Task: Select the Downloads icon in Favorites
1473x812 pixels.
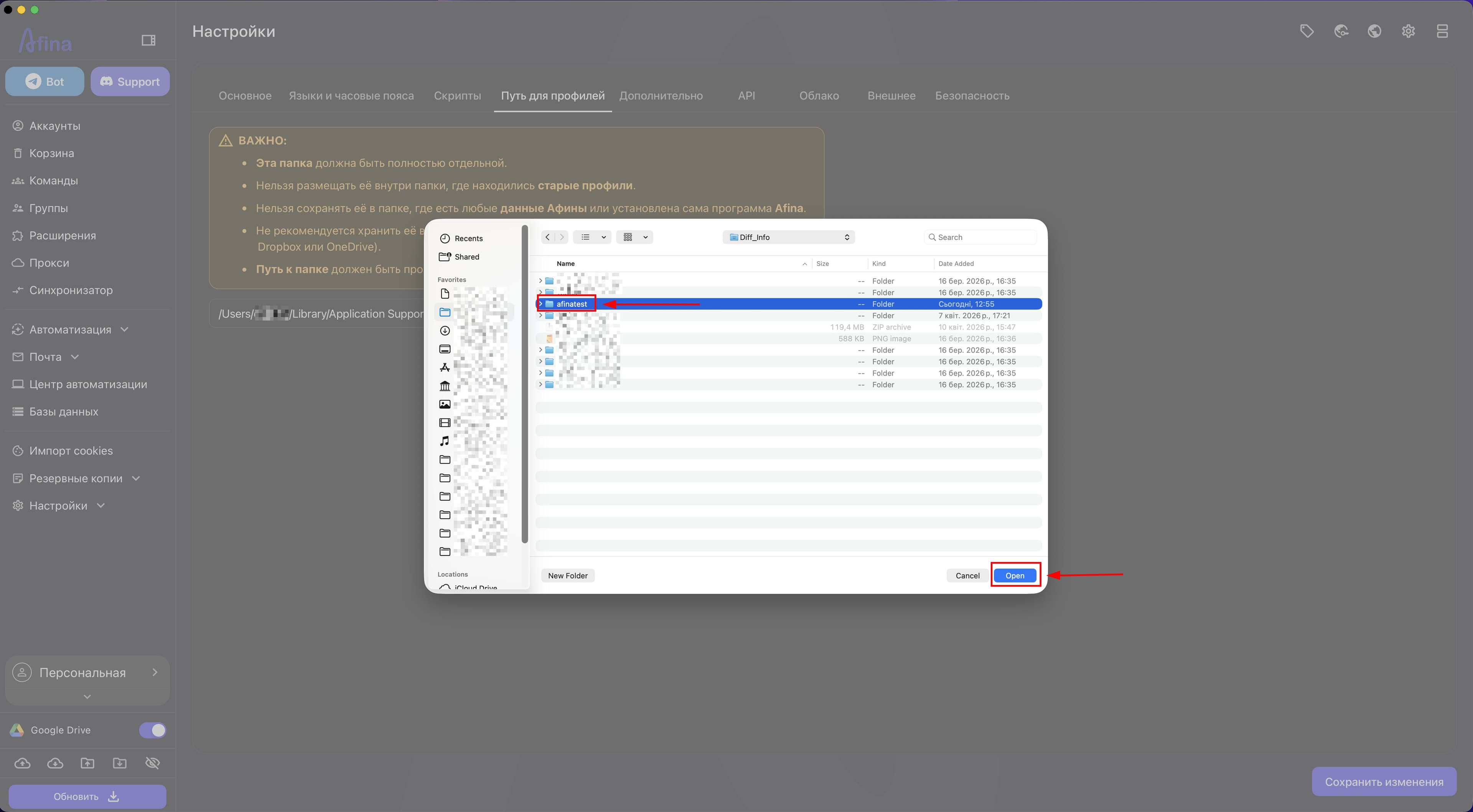Action: pyautogui.click(x=445, y=331)
